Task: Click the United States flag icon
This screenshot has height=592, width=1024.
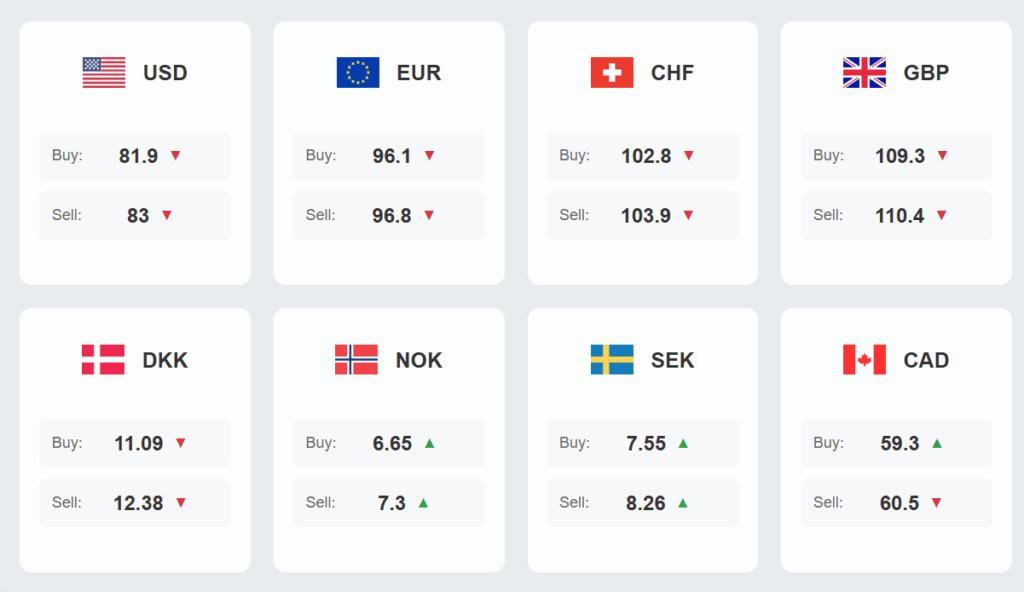Action: pos(104,73)
